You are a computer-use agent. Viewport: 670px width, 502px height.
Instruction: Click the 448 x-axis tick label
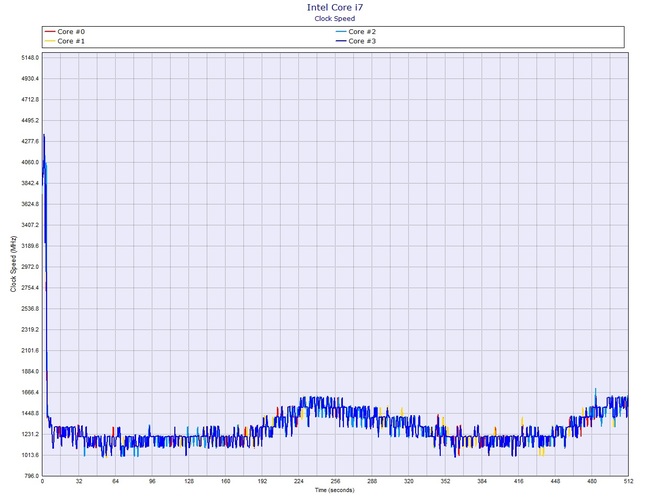pos(555,481)
